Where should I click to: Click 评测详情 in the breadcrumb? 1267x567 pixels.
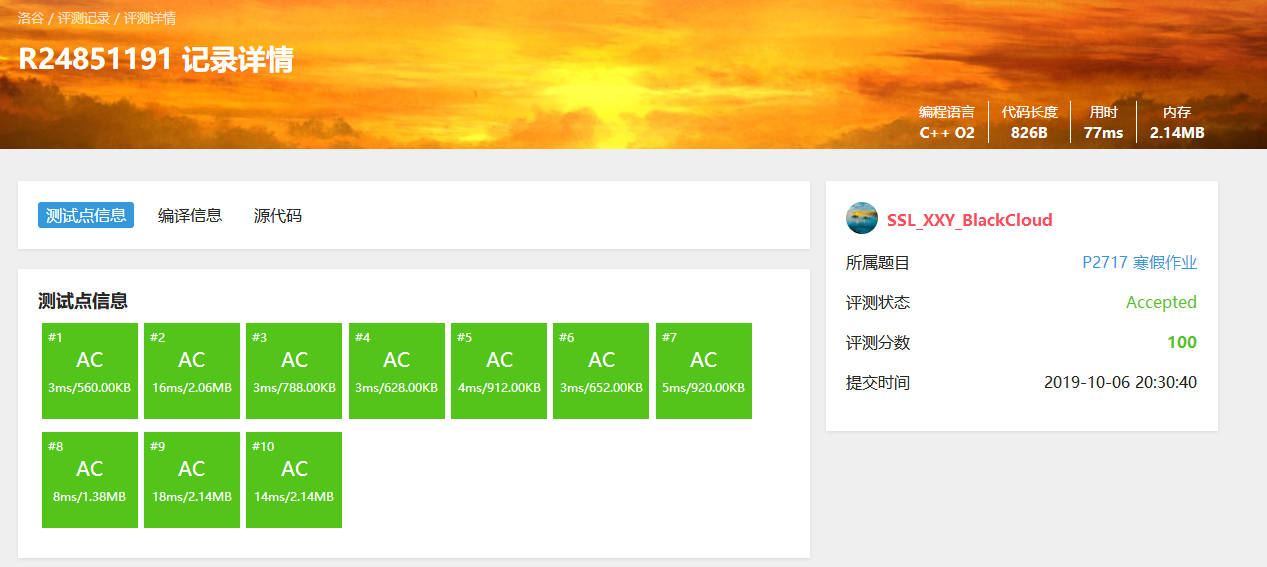pyautogui.click(x=150, y=18)
